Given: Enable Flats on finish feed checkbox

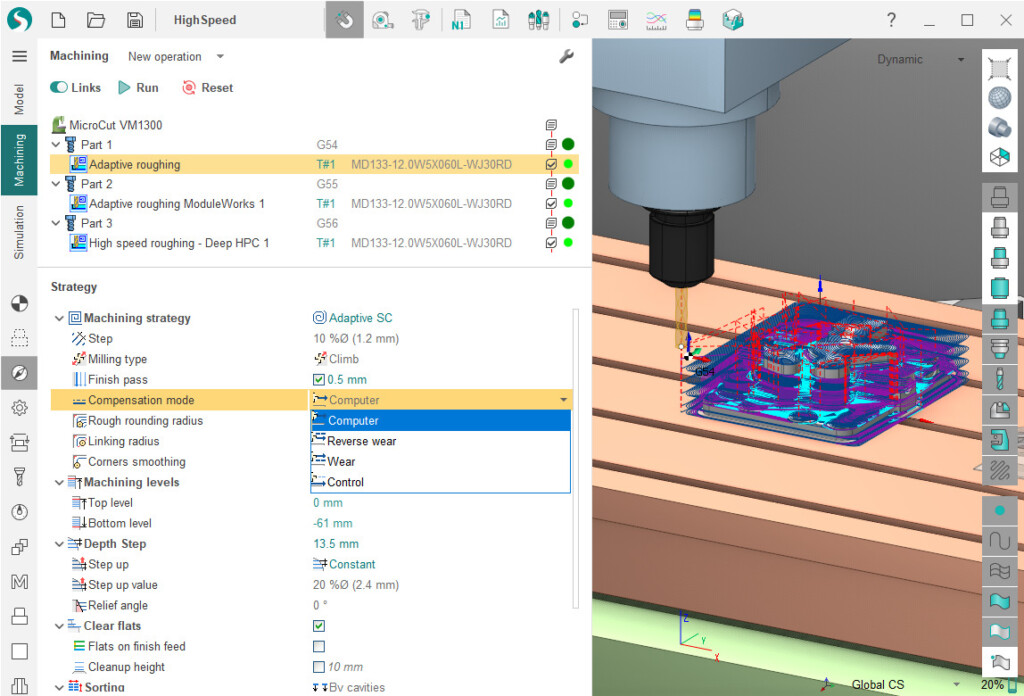Looking at the screenshot, I should coord(319,647).
